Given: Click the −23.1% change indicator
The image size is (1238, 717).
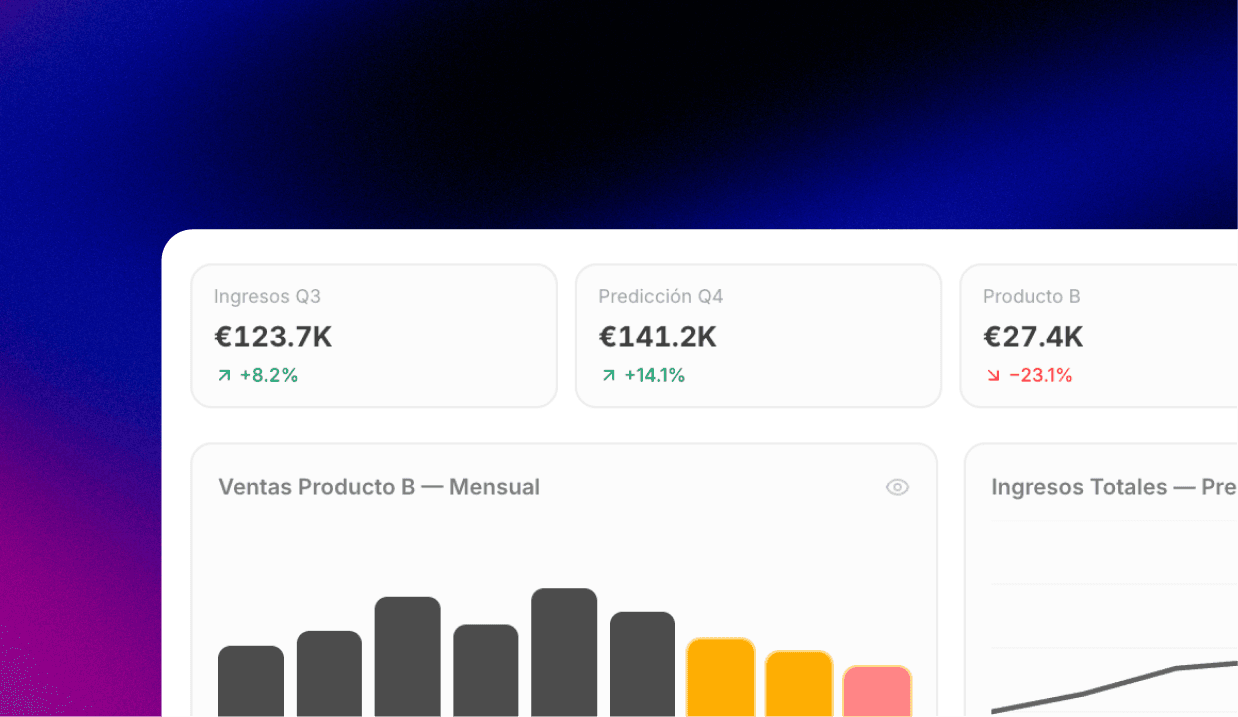Looking at the screenshot, I should point(1040,376).
